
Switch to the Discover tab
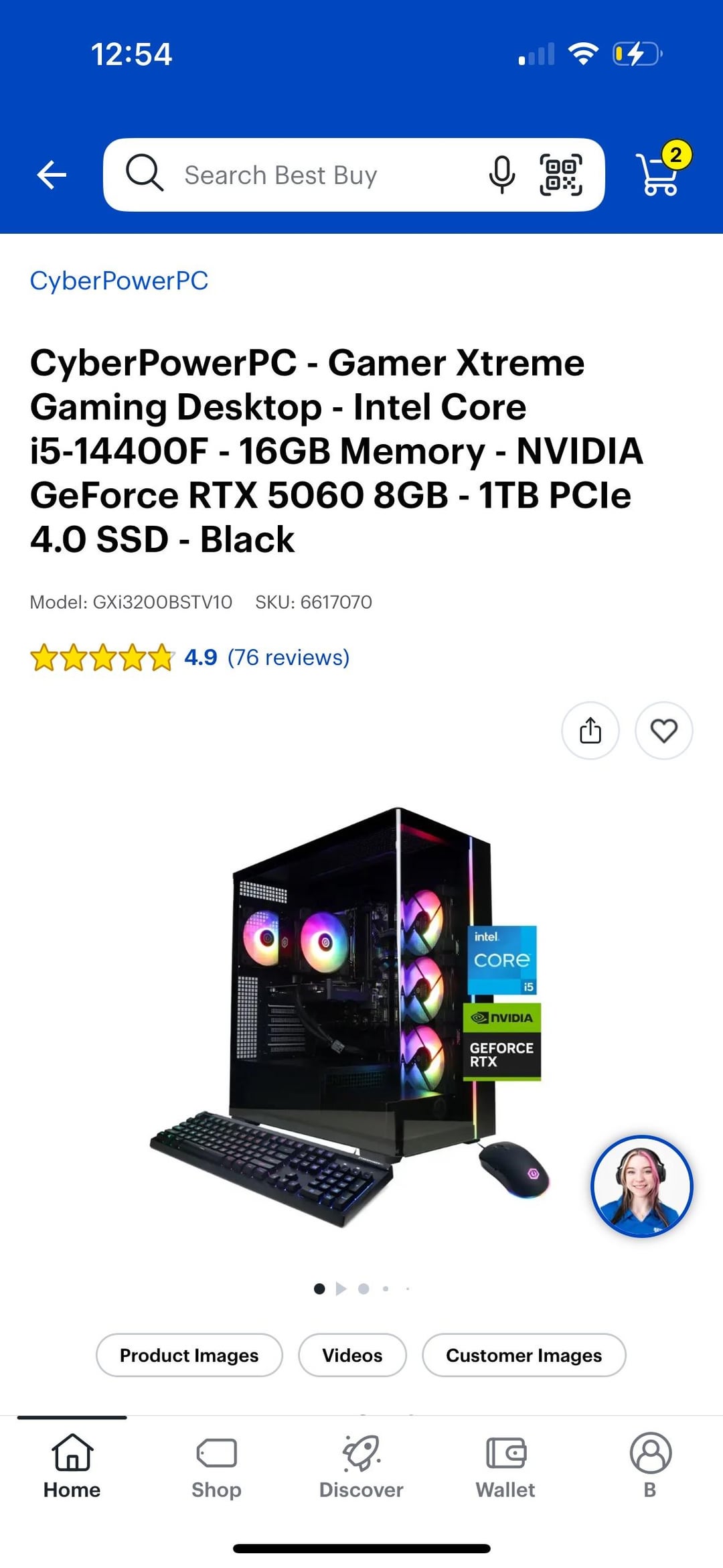361,1467
